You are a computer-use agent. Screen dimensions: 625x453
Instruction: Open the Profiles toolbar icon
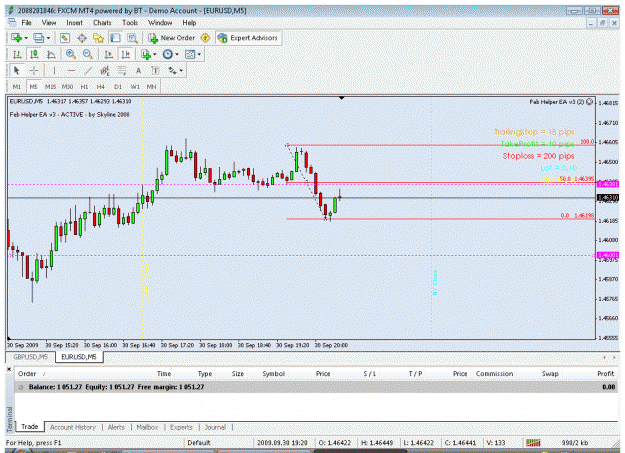point(38,38)
